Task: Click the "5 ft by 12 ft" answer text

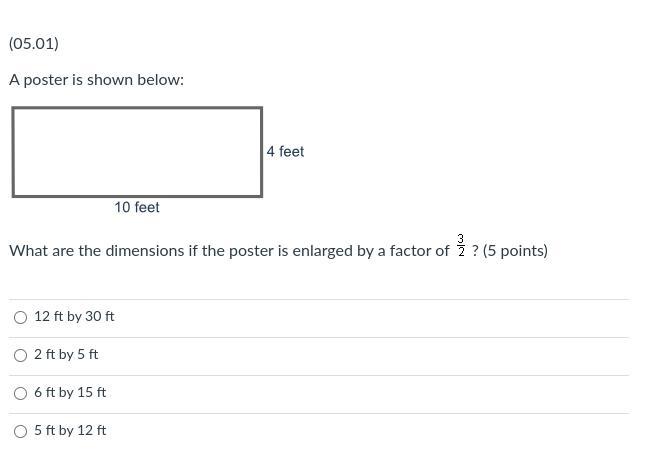Action: (x=70, y=430)
